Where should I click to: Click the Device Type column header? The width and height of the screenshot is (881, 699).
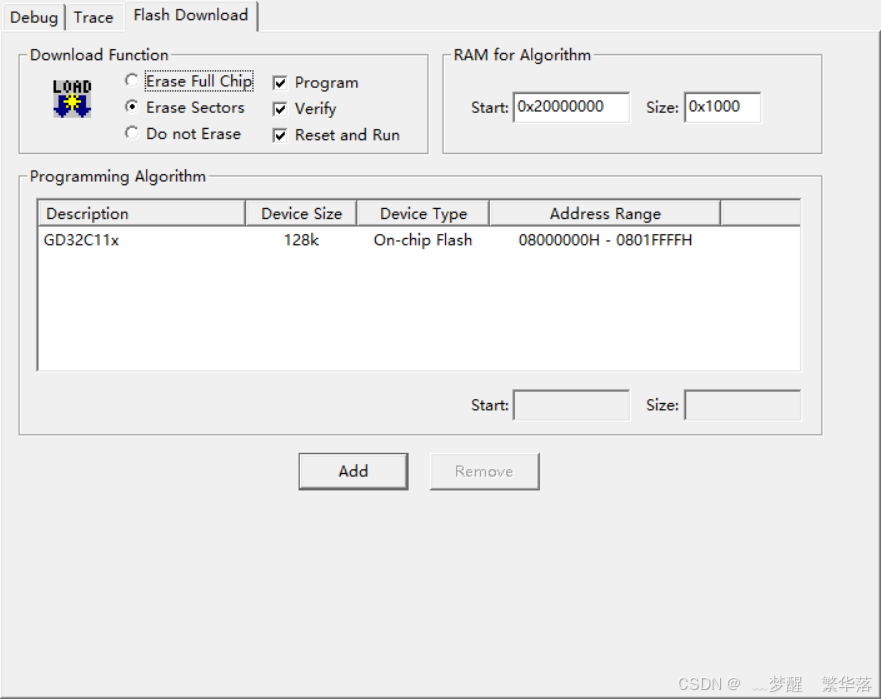point(423,214)
